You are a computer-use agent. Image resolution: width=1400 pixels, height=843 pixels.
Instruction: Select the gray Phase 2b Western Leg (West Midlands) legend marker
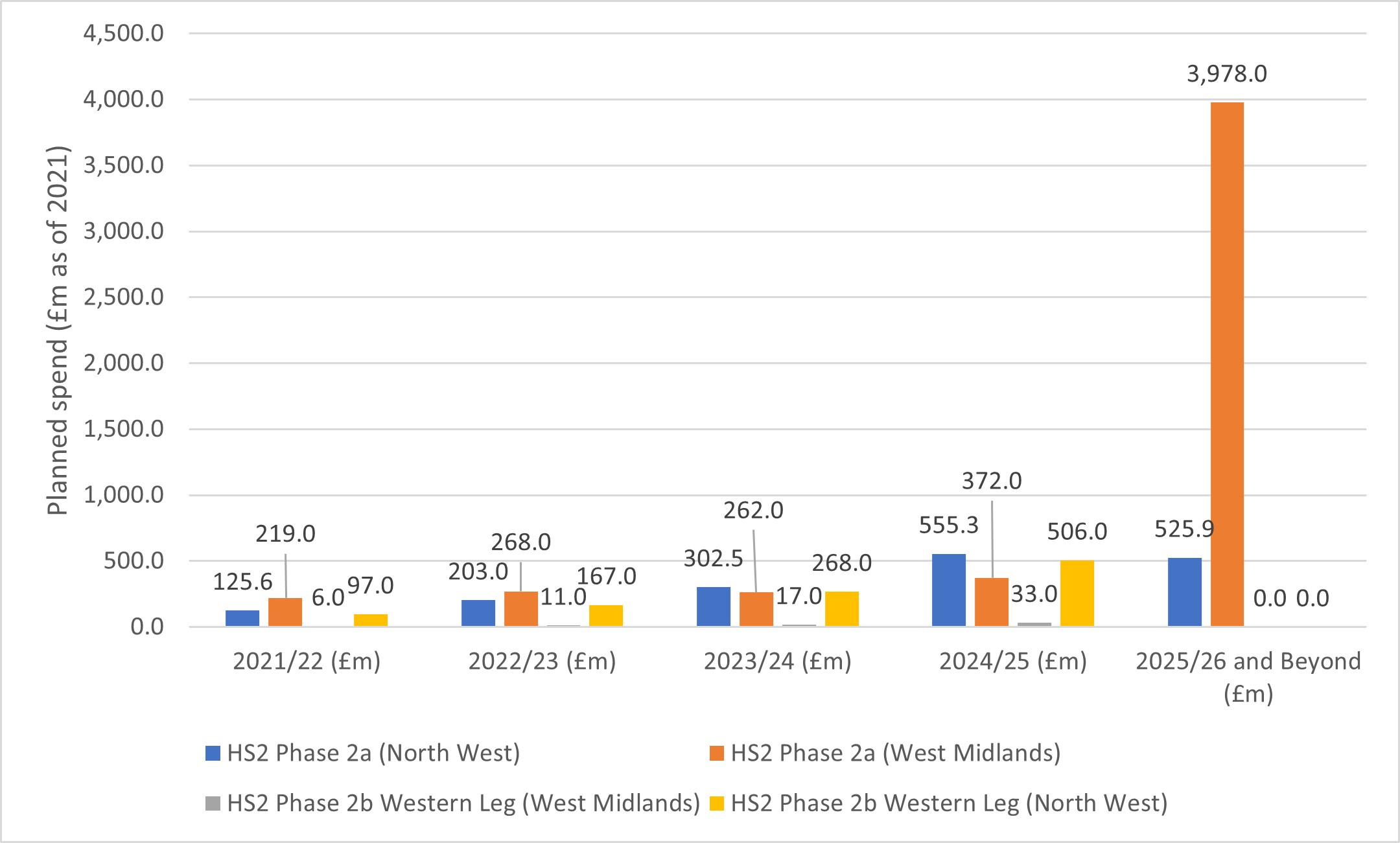[212, 805]
